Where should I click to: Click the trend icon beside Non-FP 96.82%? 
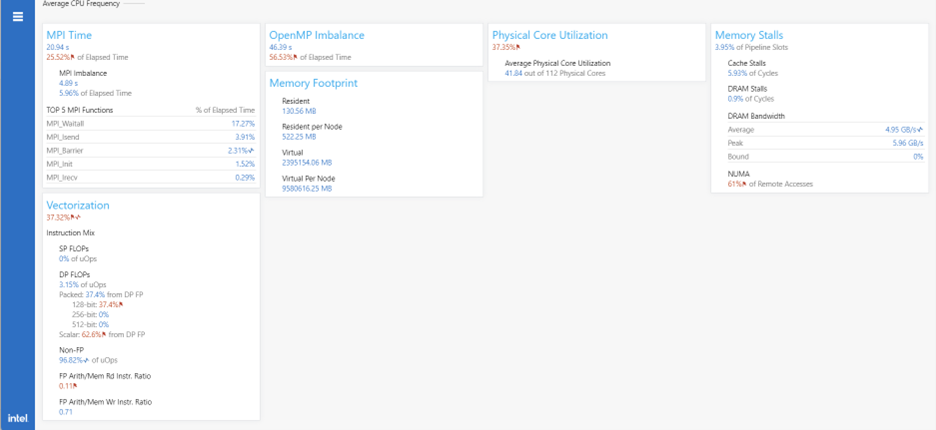[x=87, y=360]
